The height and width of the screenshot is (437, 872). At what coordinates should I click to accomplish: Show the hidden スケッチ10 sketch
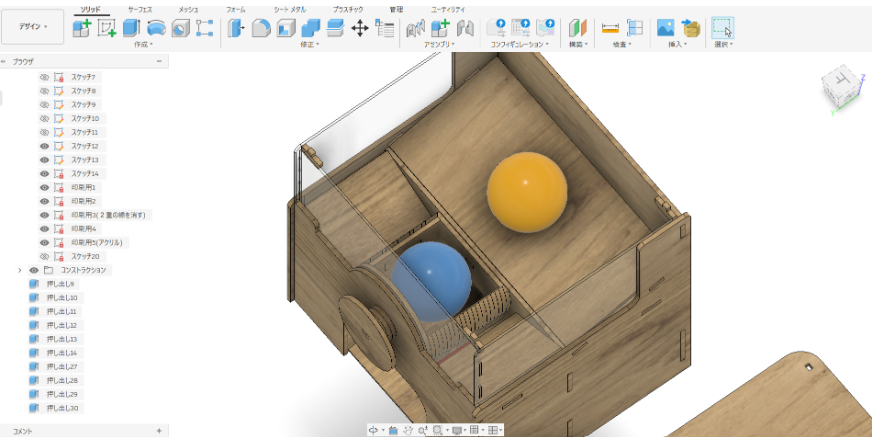(44, 118)
